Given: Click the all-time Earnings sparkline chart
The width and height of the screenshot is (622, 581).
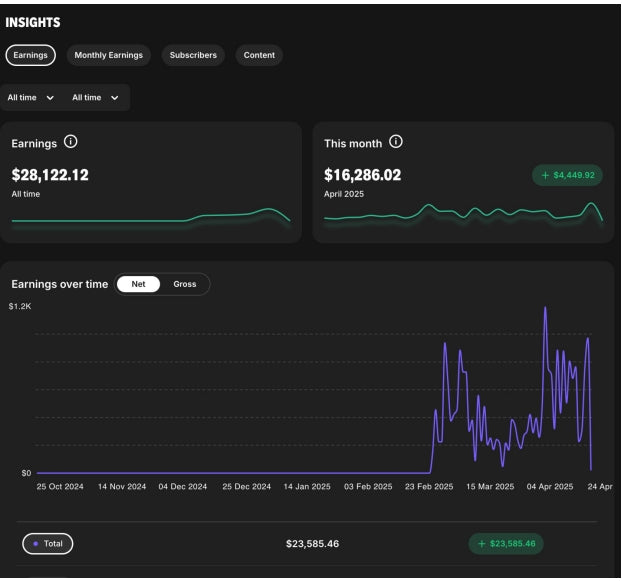Looking at the screenshot, I should [150, 217].
